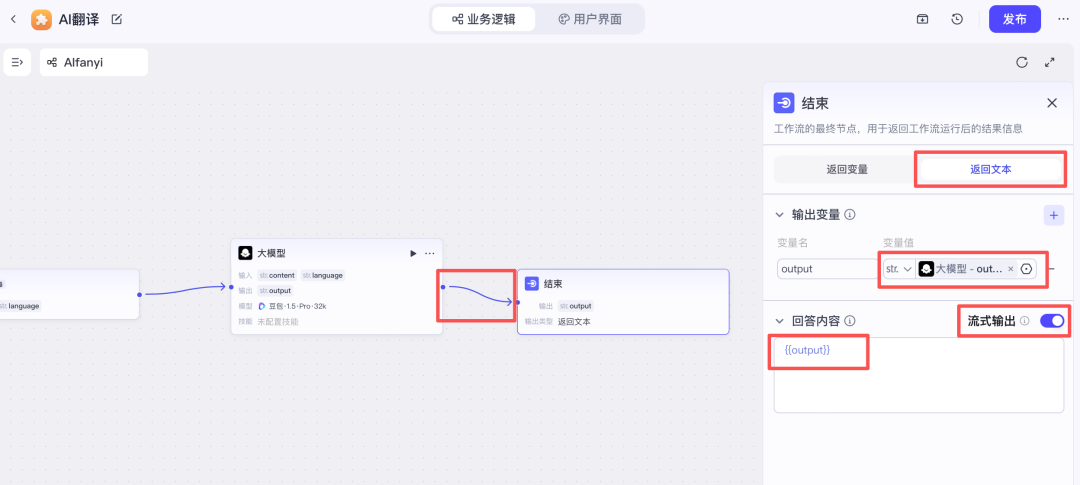1080x485 pixels.
Task: Click 结束 node's input connection port
Action: pyautogui.click(x=517, y=302)
